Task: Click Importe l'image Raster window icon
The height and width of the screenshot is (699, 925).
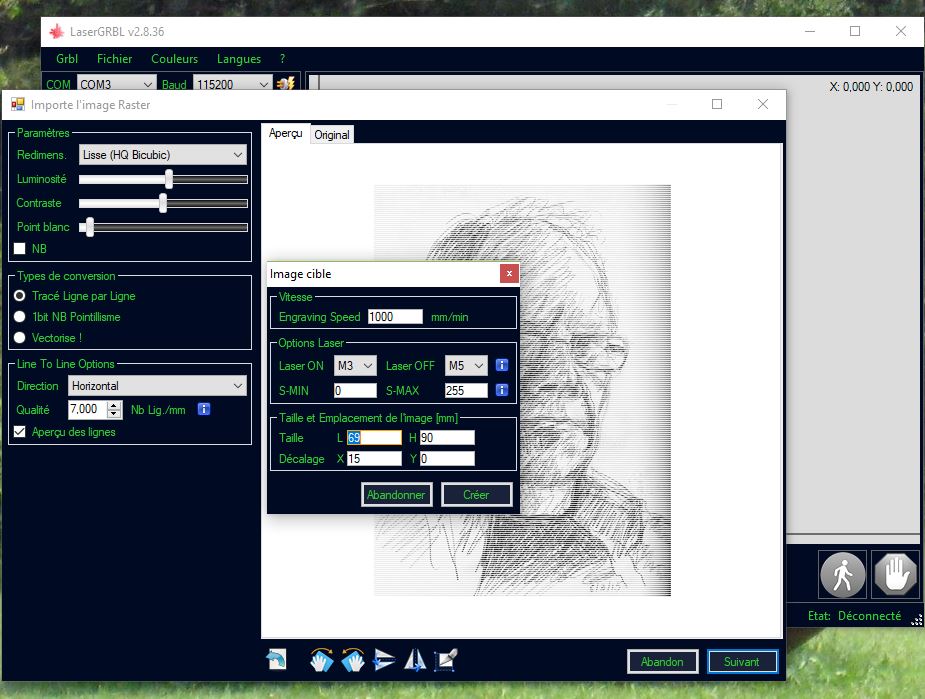Action: point(18,104)
